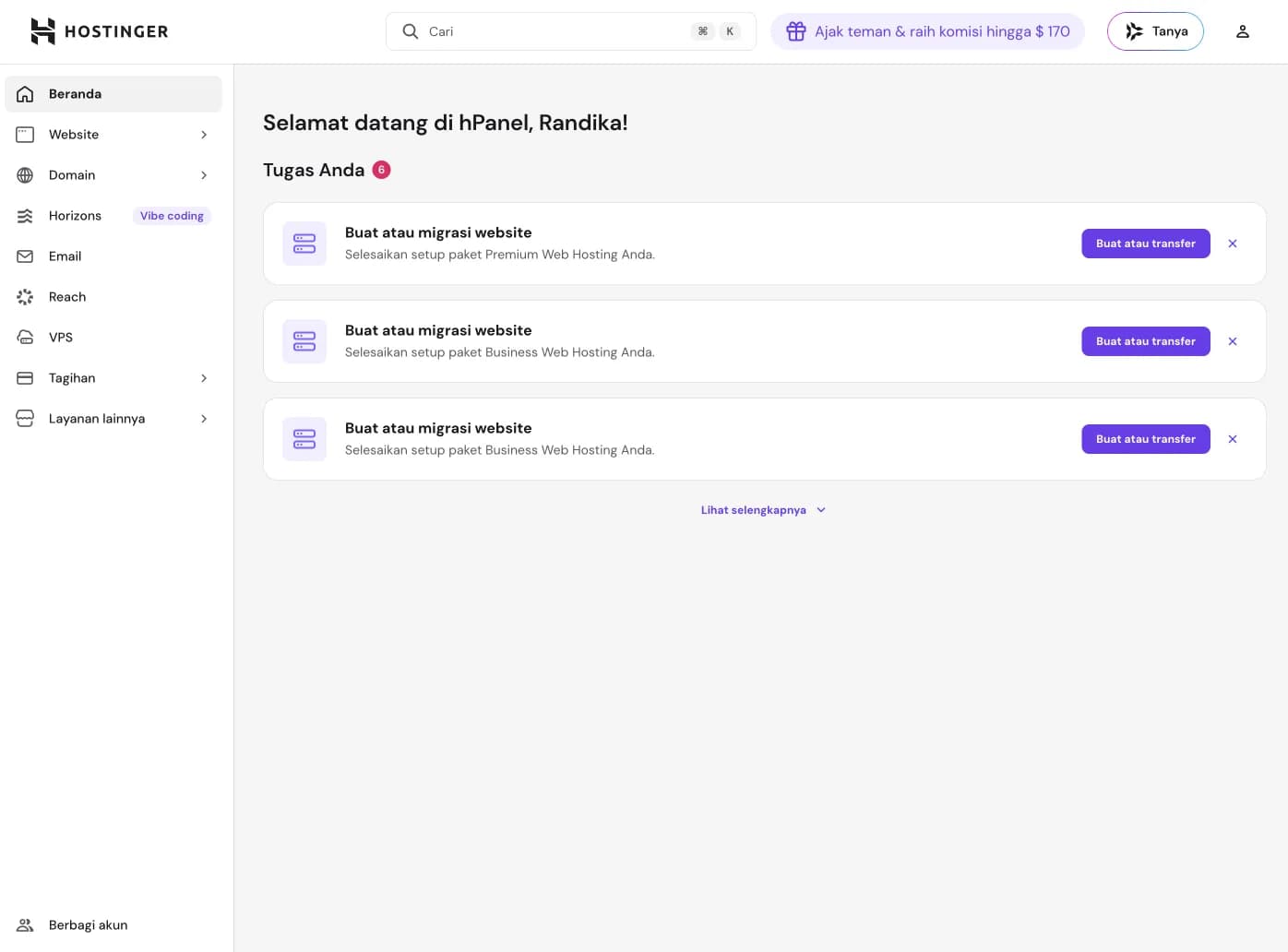
Task: Open Layanan lainnya menu item
Action: coord(97,419)
